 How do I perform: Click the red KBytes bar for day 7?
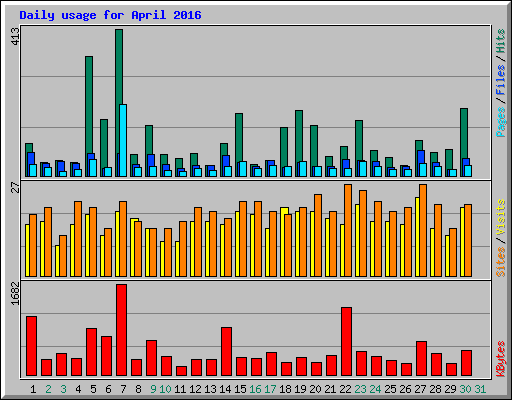coord(121,330)
